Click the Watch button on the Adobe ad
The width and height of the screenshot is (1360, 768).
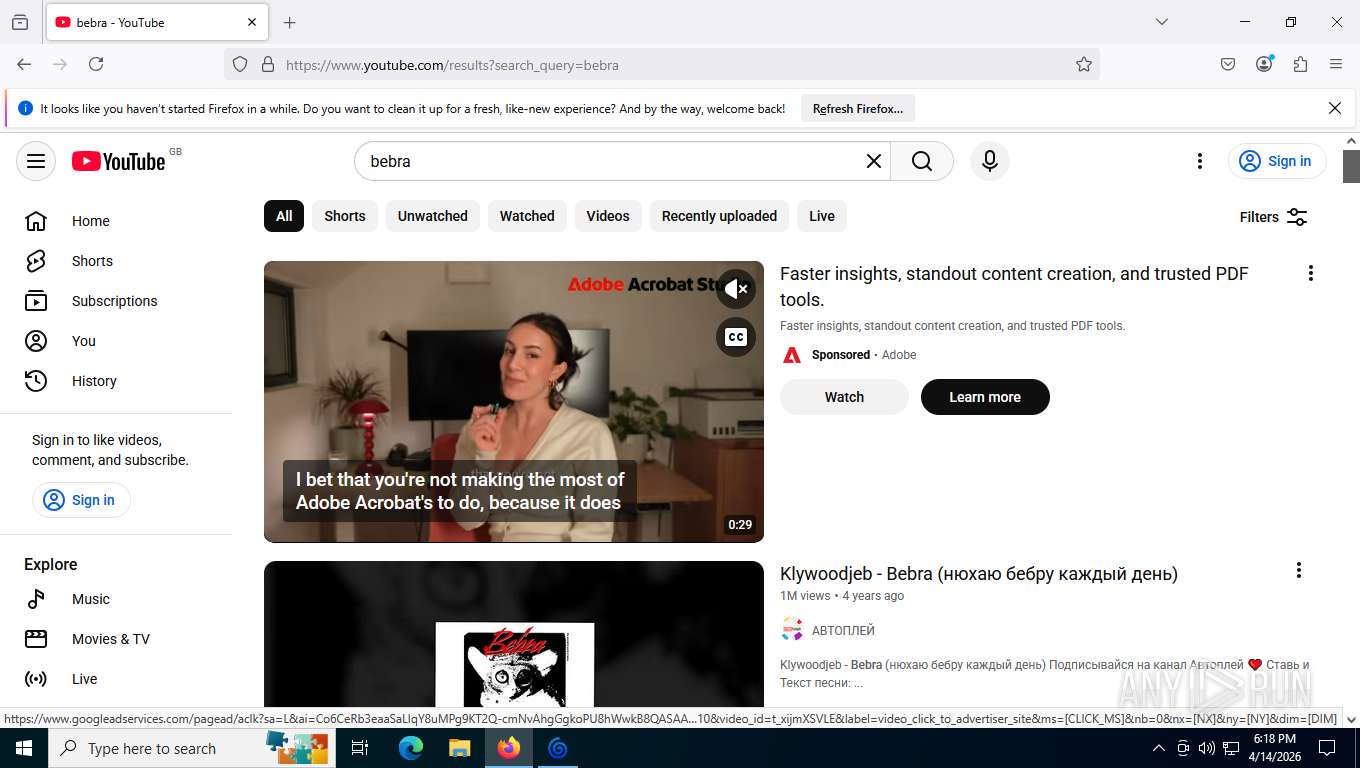coord(844,397)
